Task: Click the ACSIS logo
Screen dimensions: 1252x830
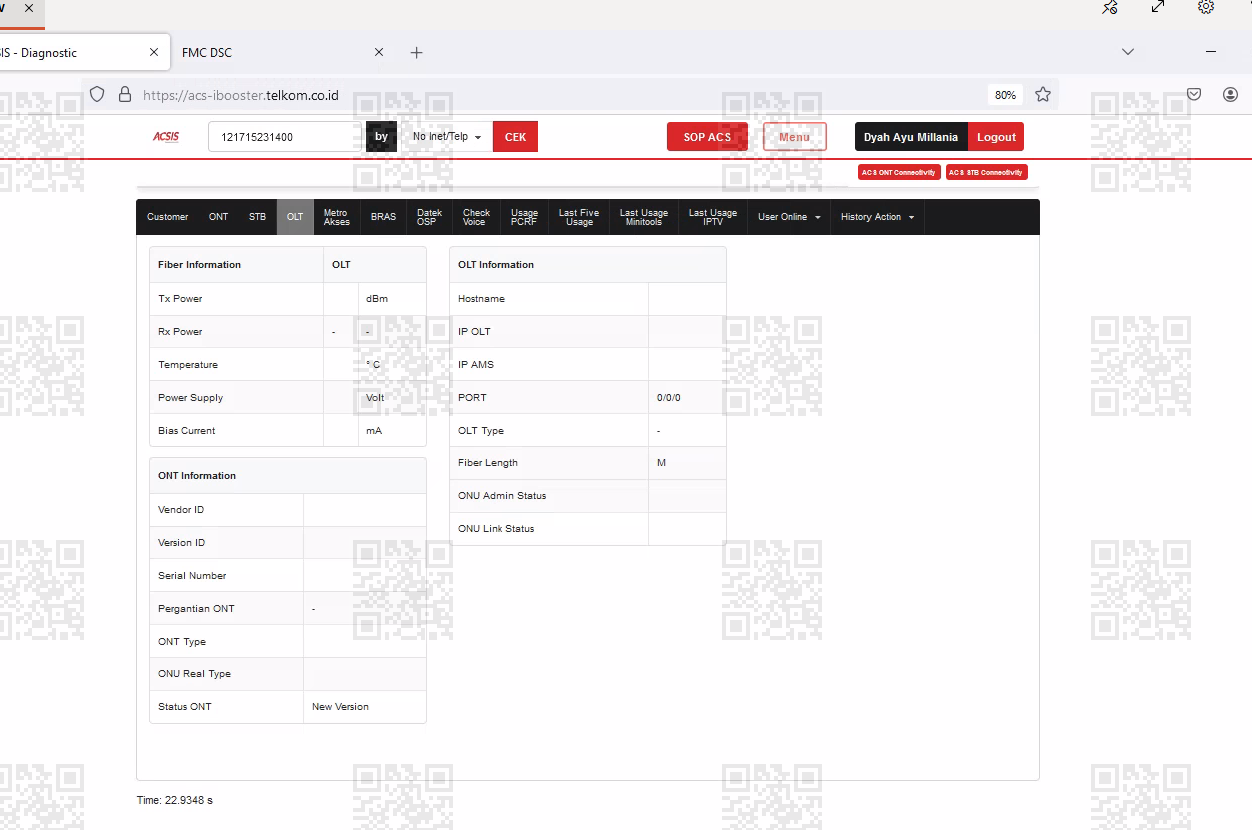Action: click(x=166, y=137)
